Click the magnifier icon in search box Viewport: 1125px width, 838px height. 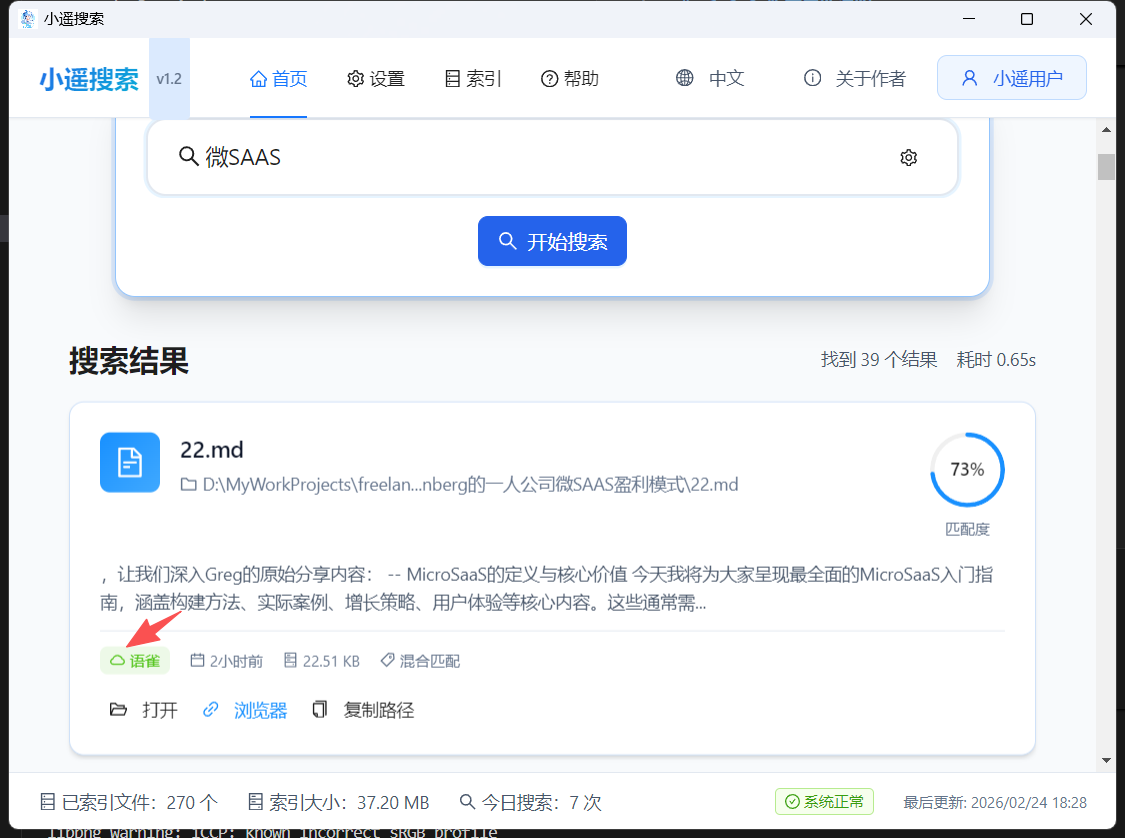[188, 157]
